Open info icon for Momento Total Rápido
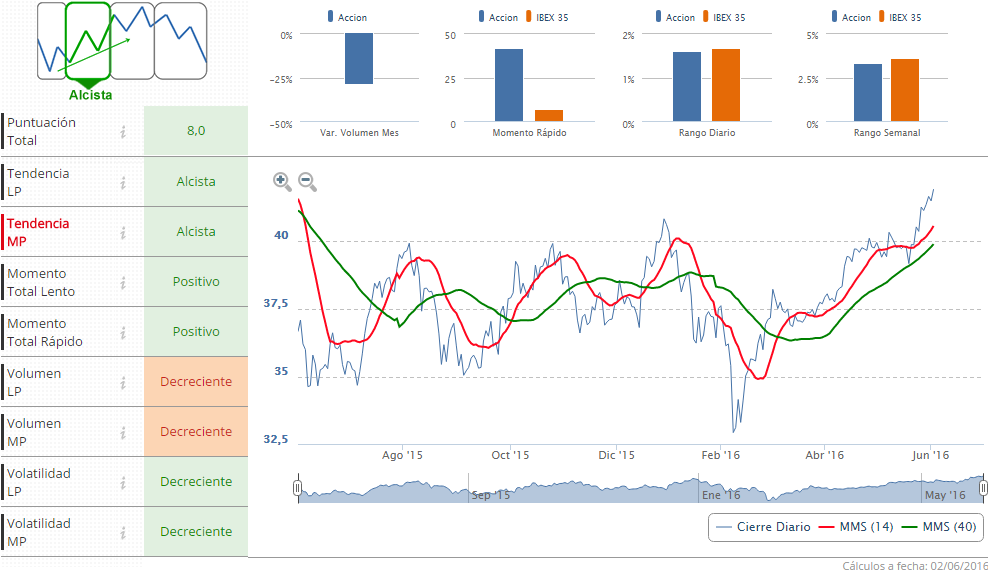Viewport: 988px width, 581px height. click(x=123, y=332)
